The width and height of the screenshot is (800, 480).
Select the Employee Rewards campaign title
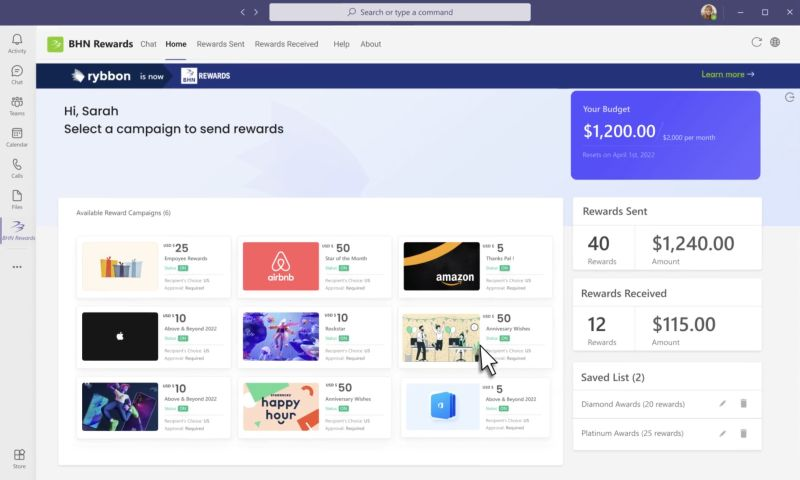click(186, 259)
